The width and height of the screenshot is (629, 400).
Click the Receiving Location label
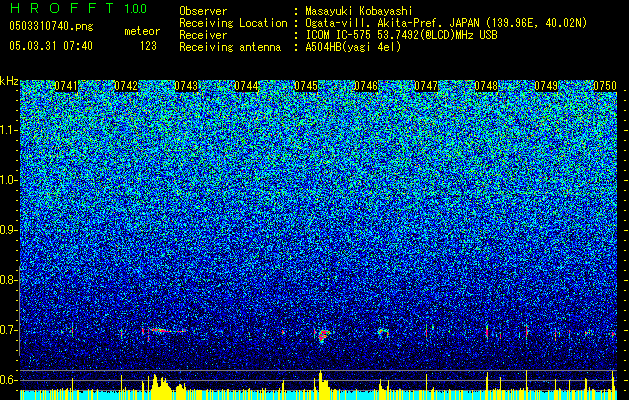coord(233,23)
